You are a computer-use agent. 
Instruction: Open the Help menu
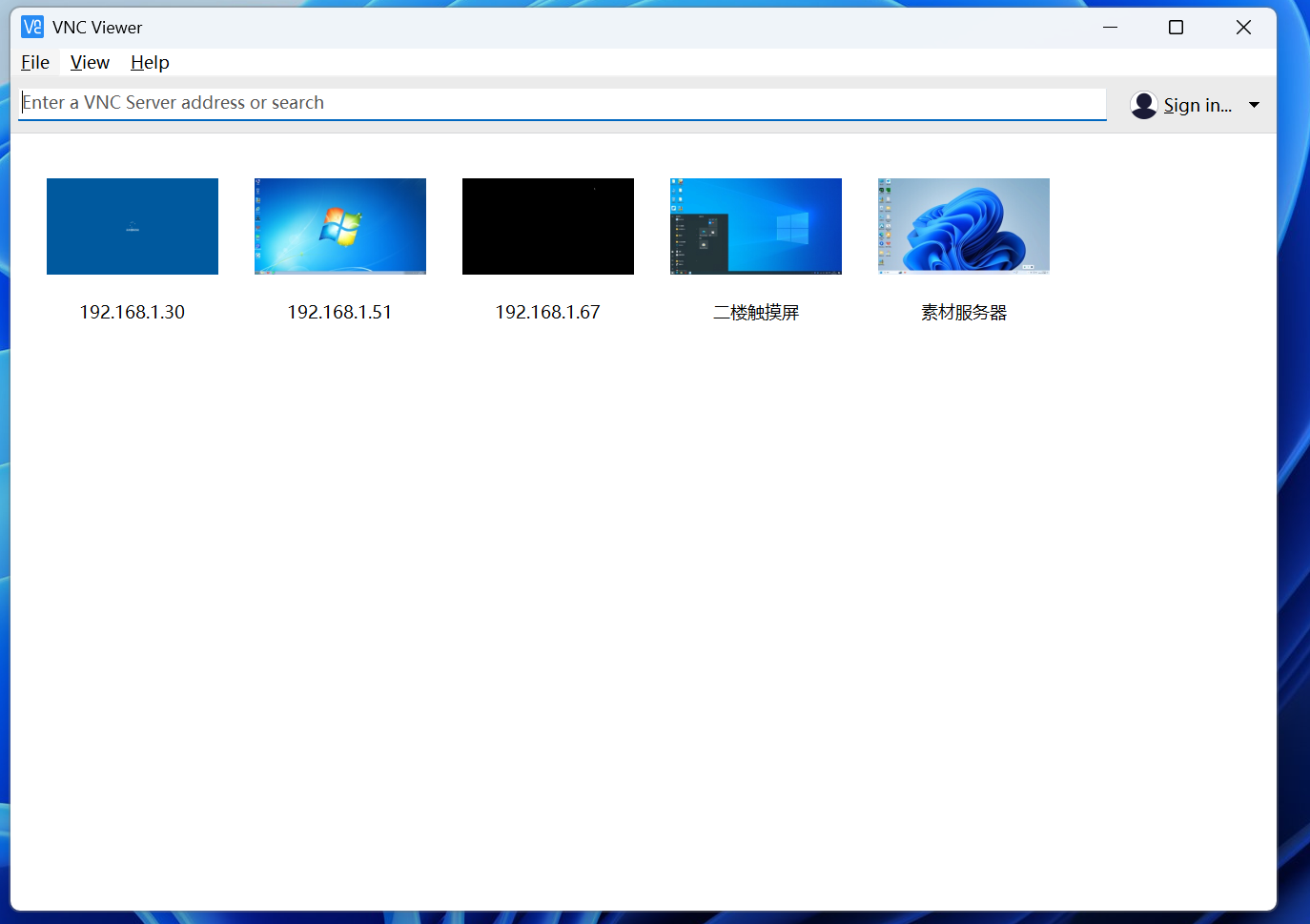click(x=150, y=63)
